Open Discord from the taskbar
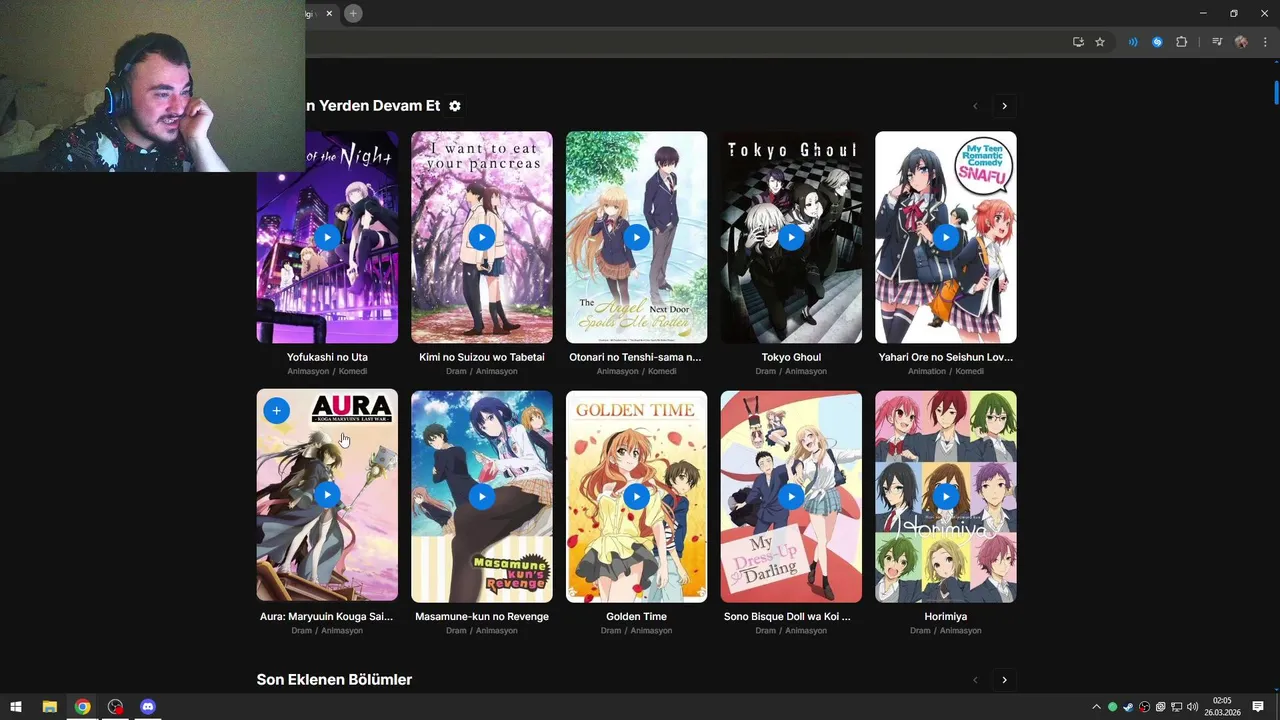Screen dimensions: 1280x720 (148, 707)
